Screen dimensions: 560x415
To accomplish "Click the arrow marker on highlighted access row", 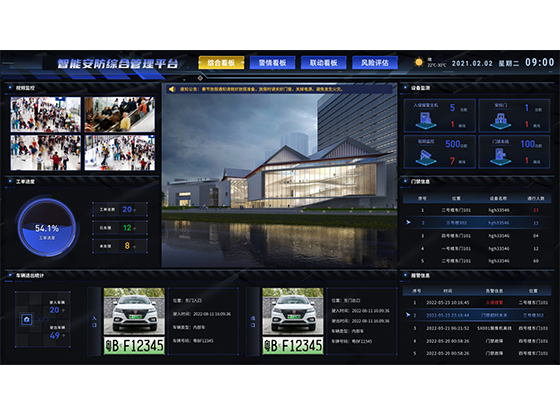I will 408,222.
